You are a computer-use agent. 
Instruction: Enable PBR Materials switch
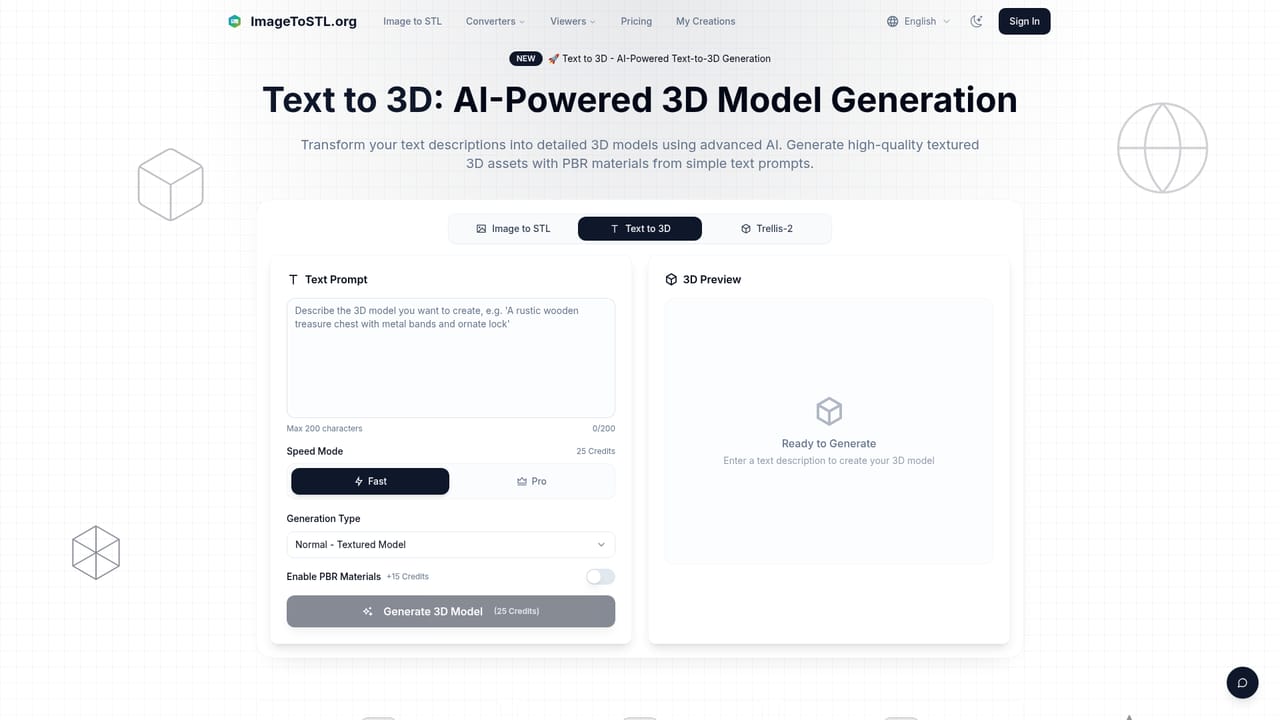coord(600,576)
